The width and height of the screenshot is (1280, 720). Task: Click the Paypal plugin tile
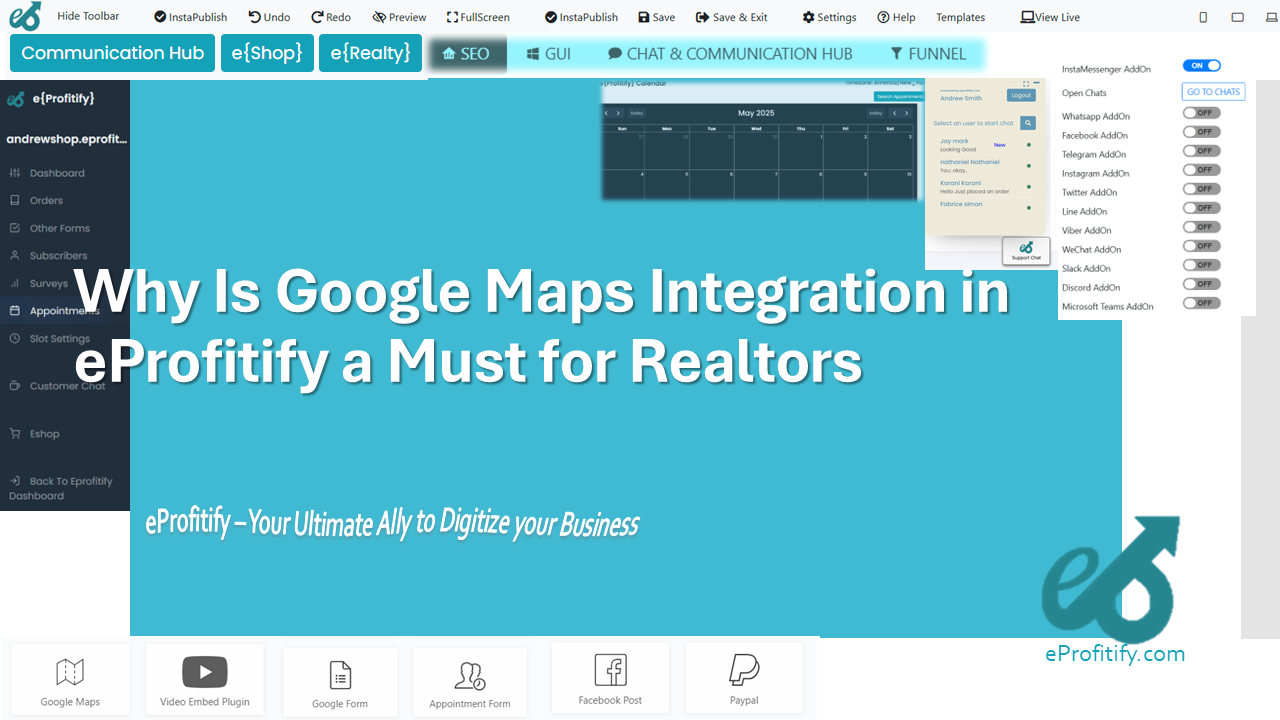click(744, 678)
